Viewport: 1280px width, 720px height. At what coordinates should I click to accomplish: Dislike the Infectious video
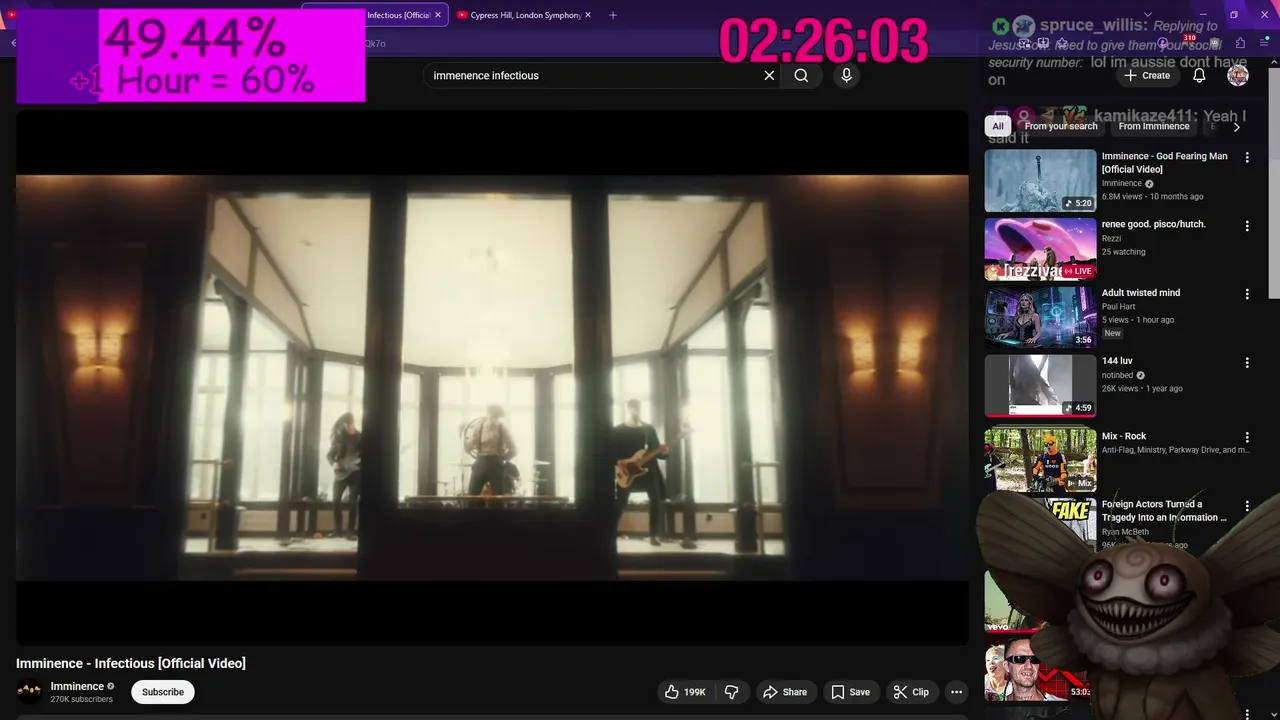coord(731,692)
